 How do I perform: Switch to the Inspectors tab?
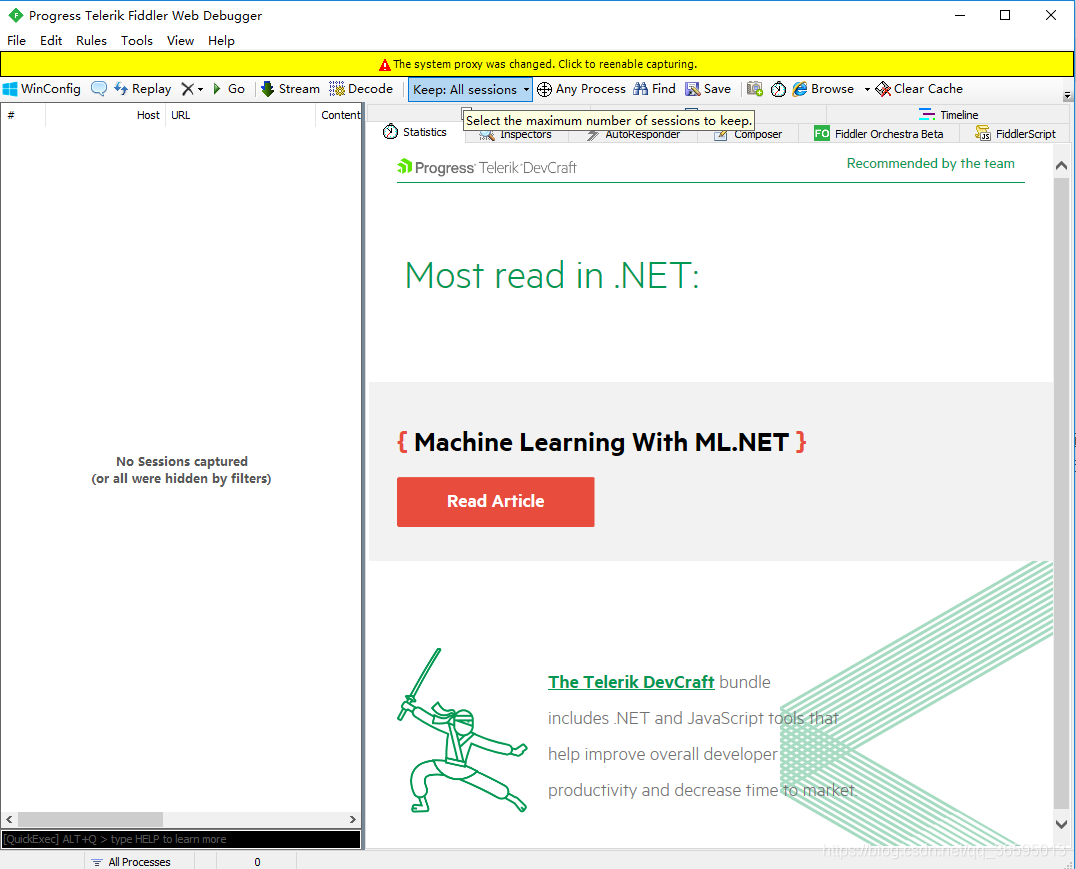[517, 134]
